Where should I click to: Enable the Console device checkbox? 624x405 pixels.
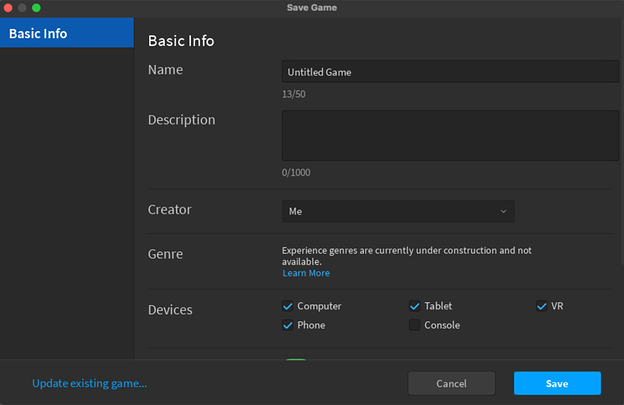(415, 325)
